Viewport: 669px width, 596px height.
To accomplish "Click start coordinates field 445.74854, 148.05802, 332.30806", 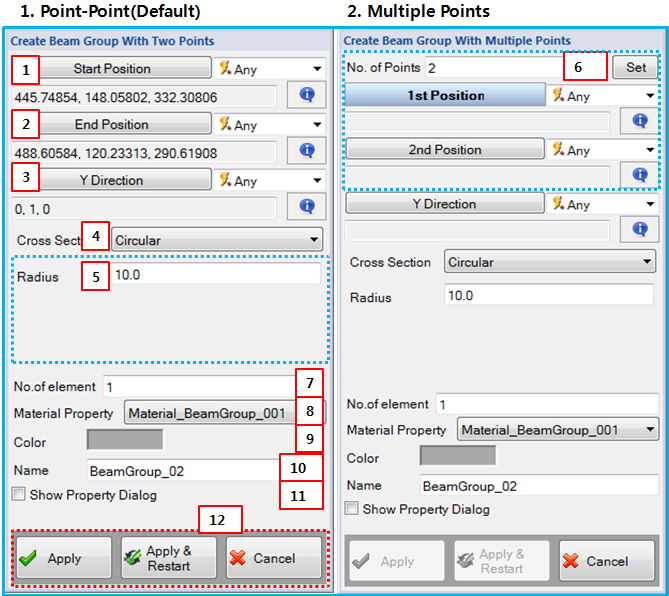I will point(144,97).
